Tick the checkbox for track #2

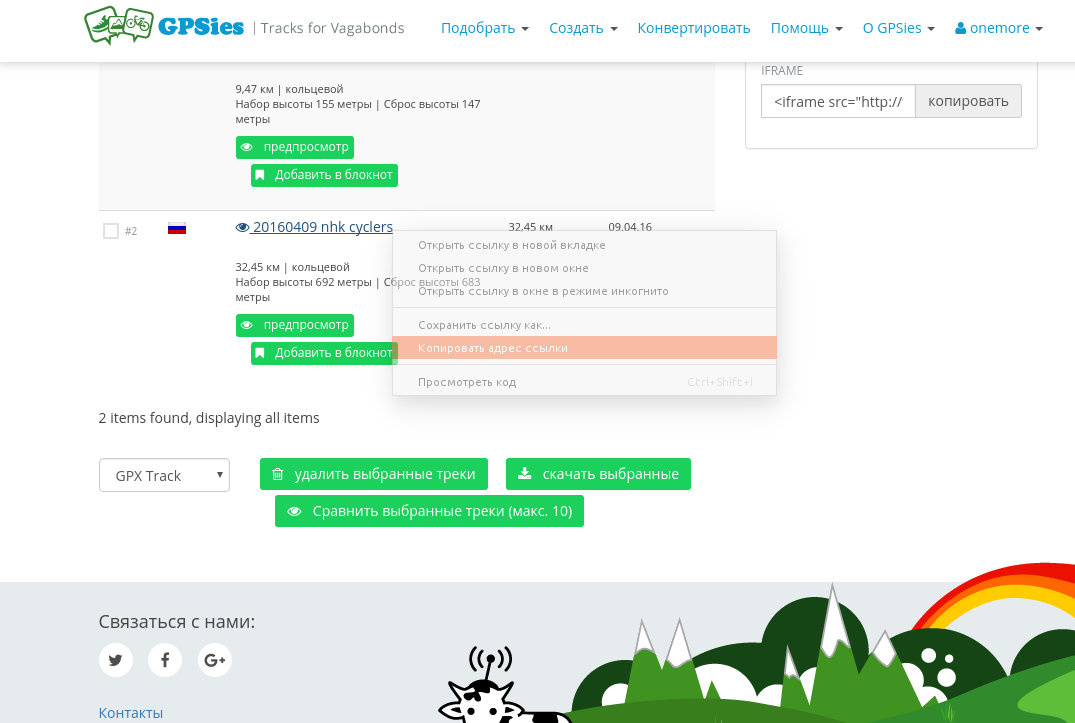(111, 231)
